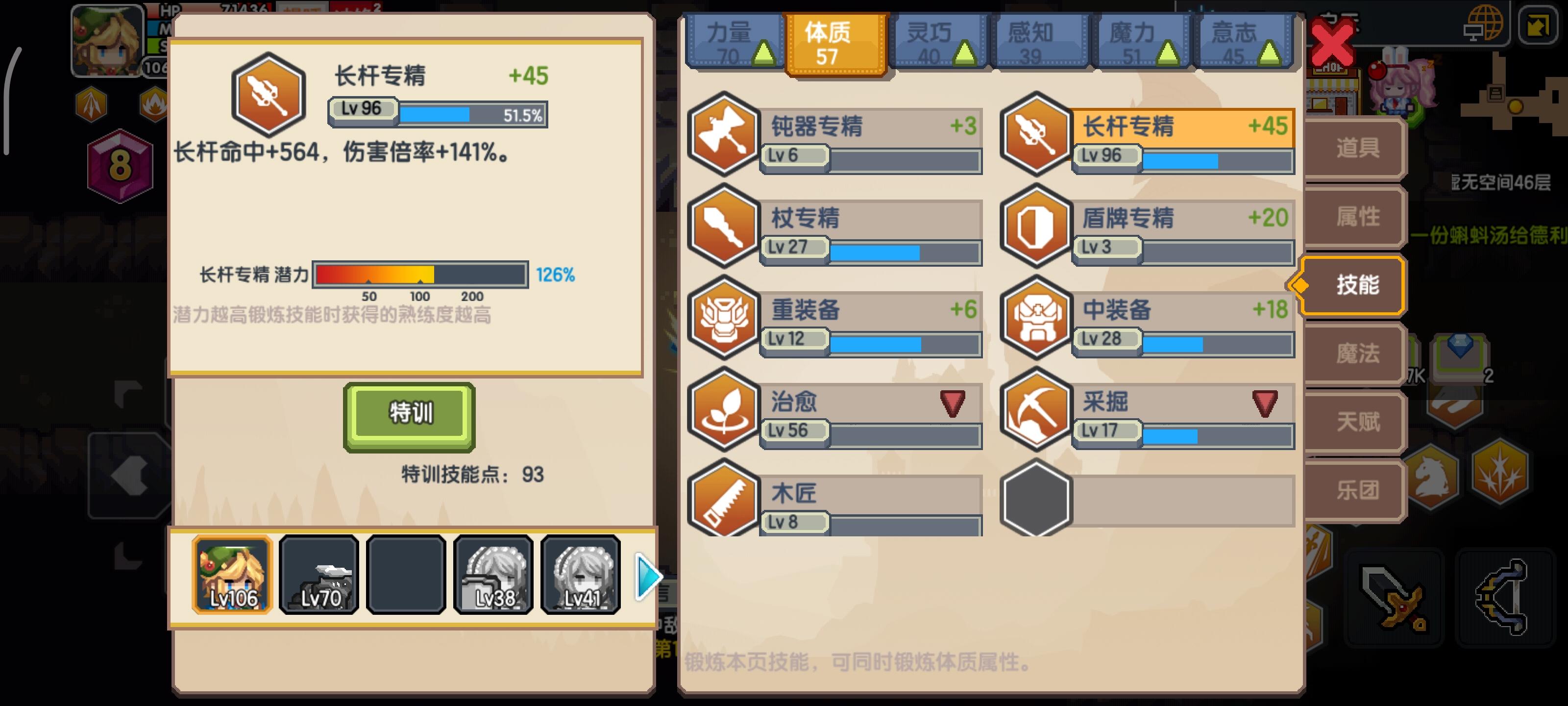Select the 采掘 mining pickaxe icon
The height and width of the screenshot is (706, 1568).
(x=1036, y=409)
